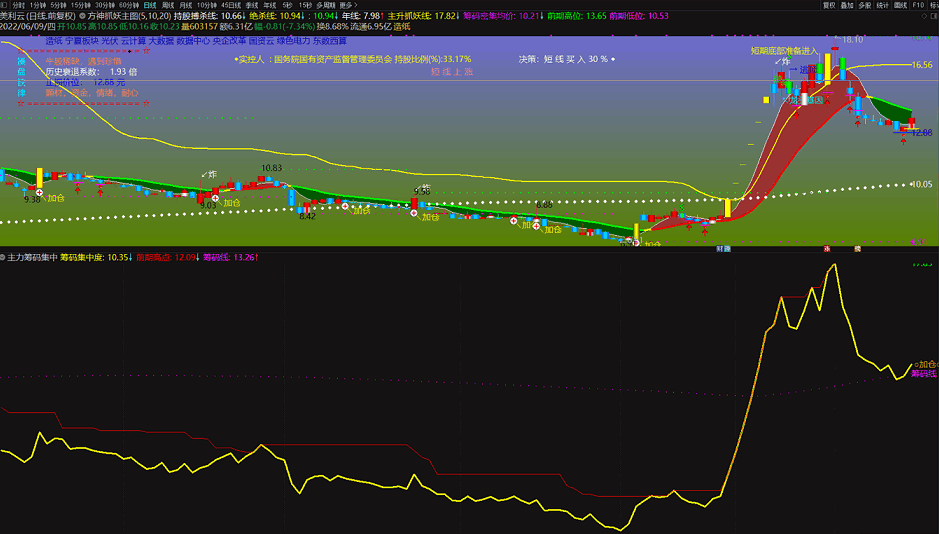Click the 10.05 price axis label
Screen dimensions: 939x534
tap(922, 184)
